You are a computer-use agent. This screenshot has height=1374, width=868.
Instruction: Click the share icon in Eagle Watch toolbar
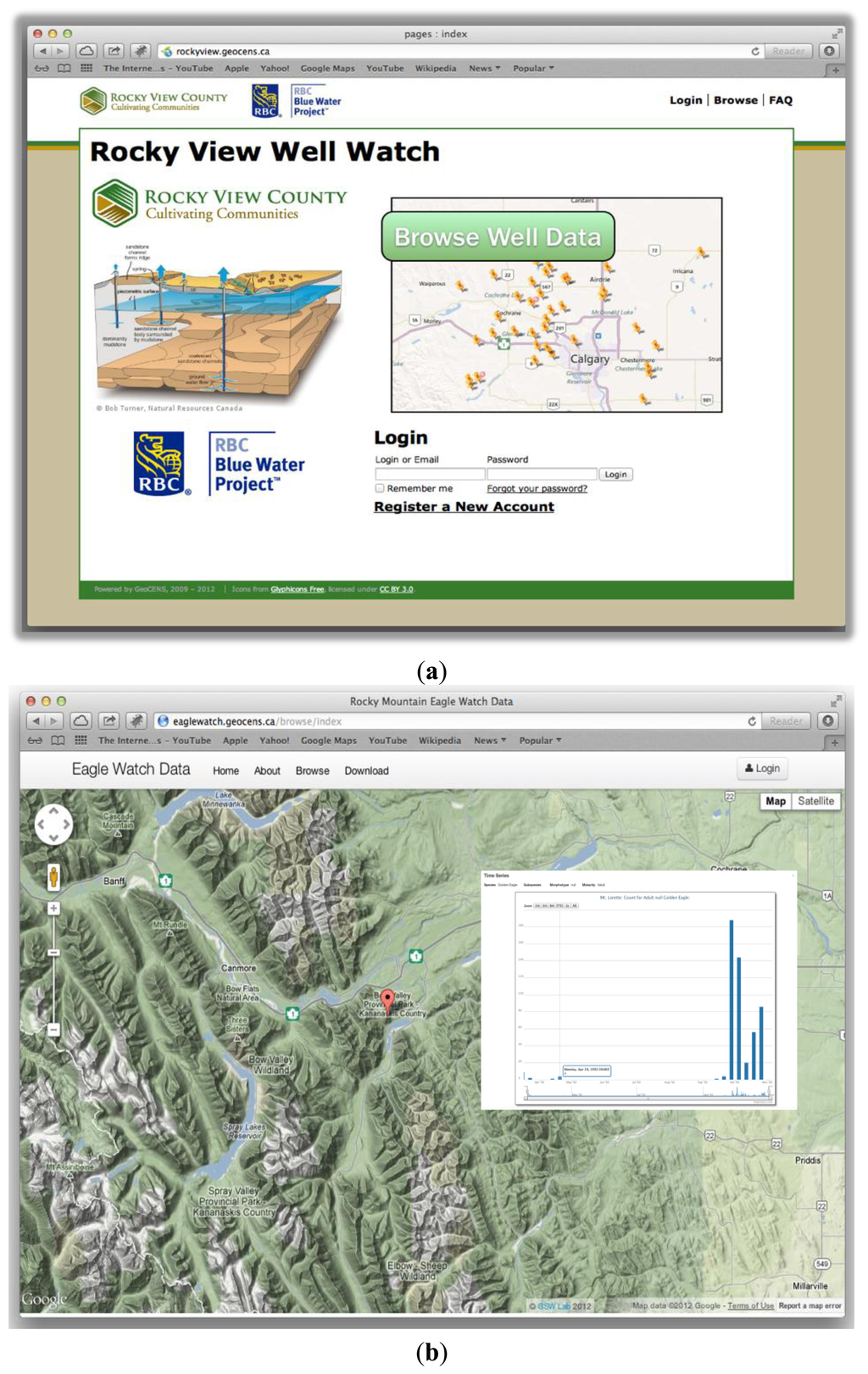(109, 720)
